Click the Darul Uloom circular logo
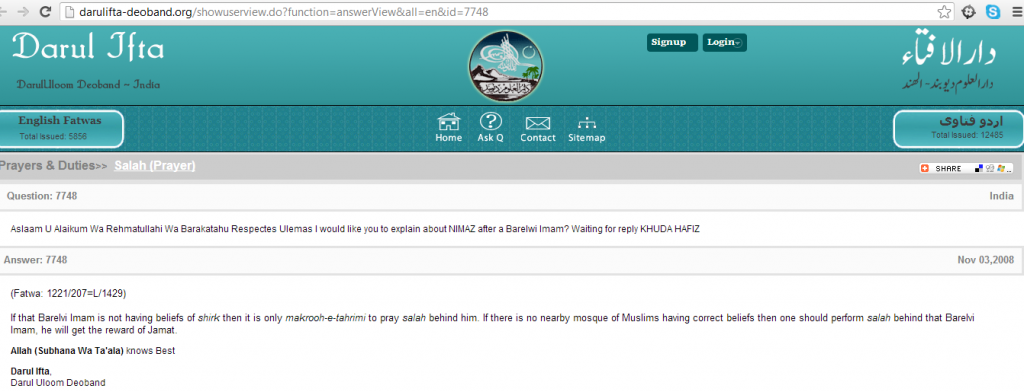Image resolution: width=1024 pixels, height=392 pixels. (506, 66)
